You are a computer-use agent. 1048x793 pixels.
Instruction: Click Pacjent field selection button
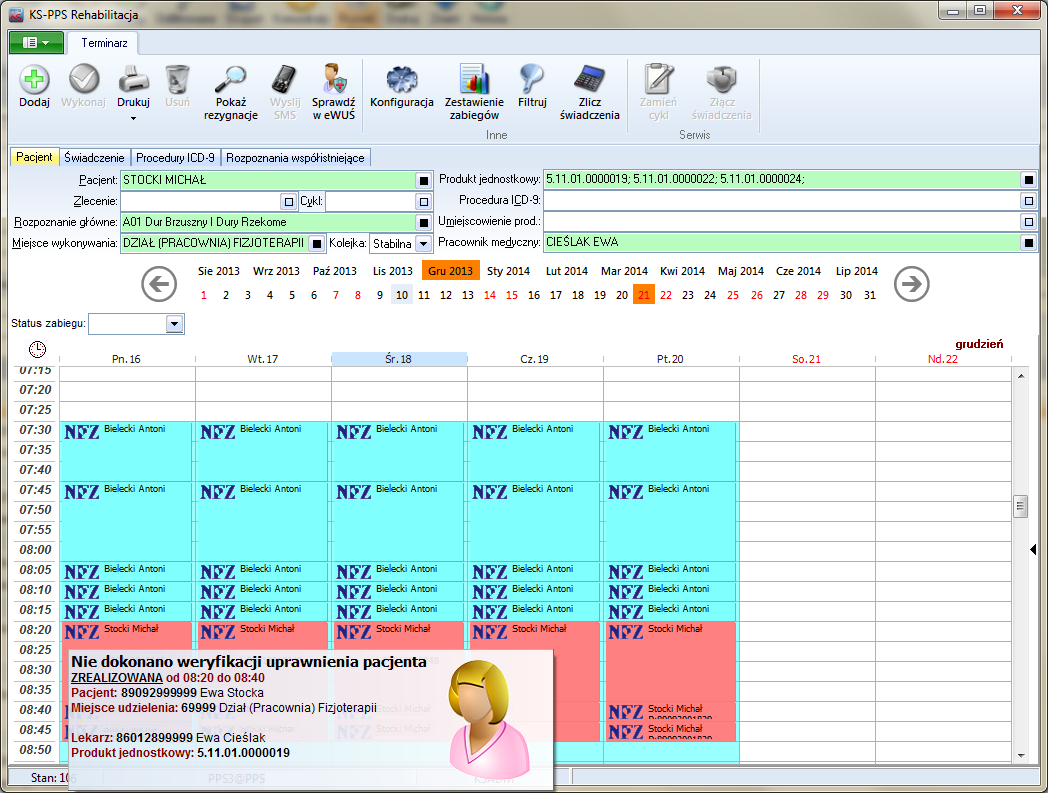pos(423,181)
